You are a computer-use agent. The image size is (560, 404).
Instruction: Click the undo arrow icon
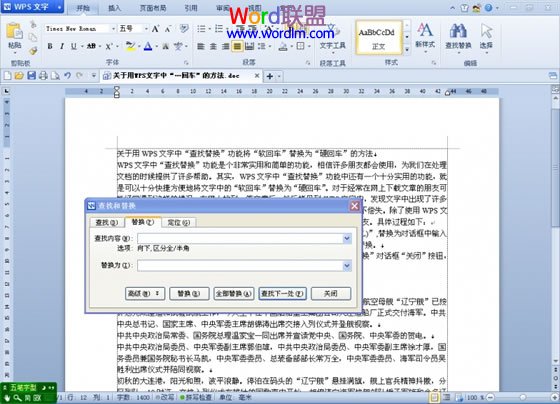coord(67,76)
